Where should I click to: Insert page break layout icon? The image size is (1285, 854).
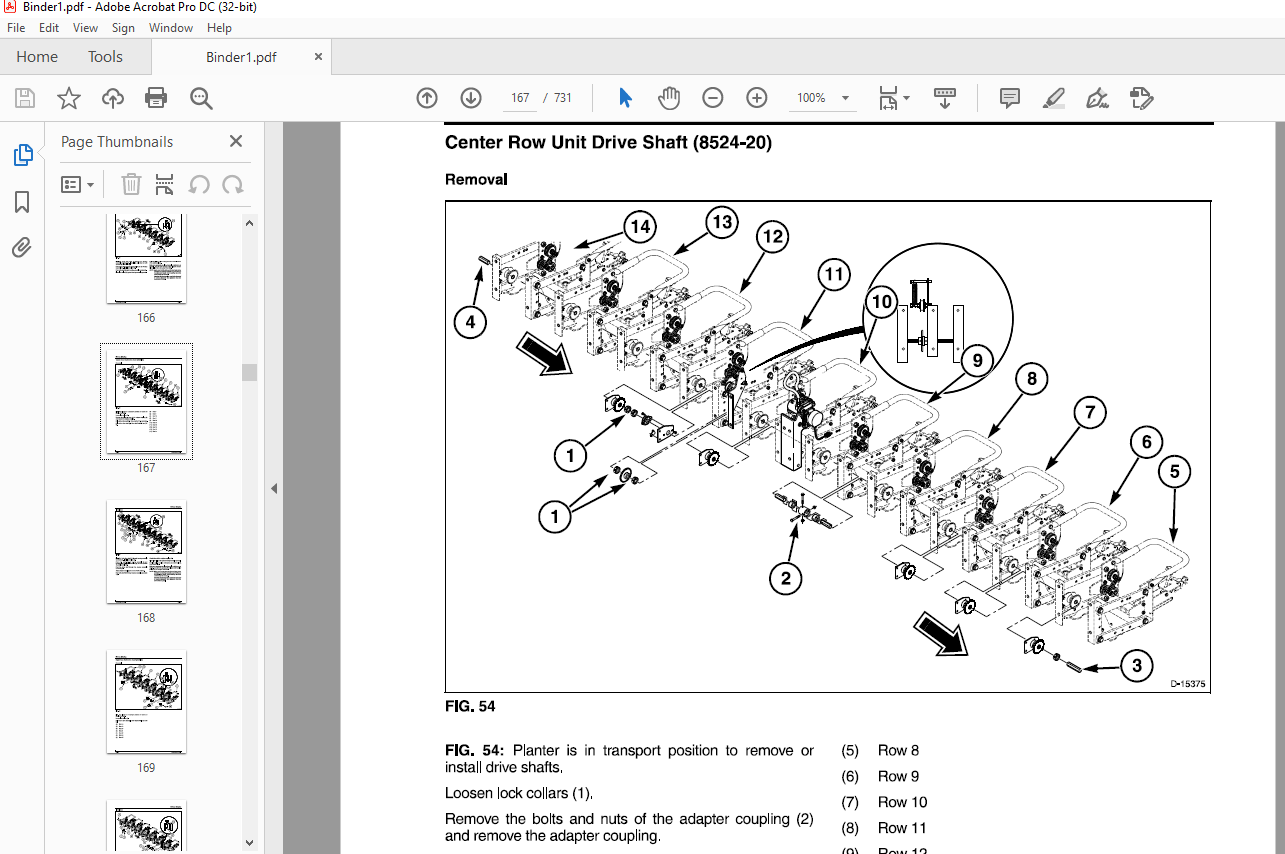click(165, 184)
